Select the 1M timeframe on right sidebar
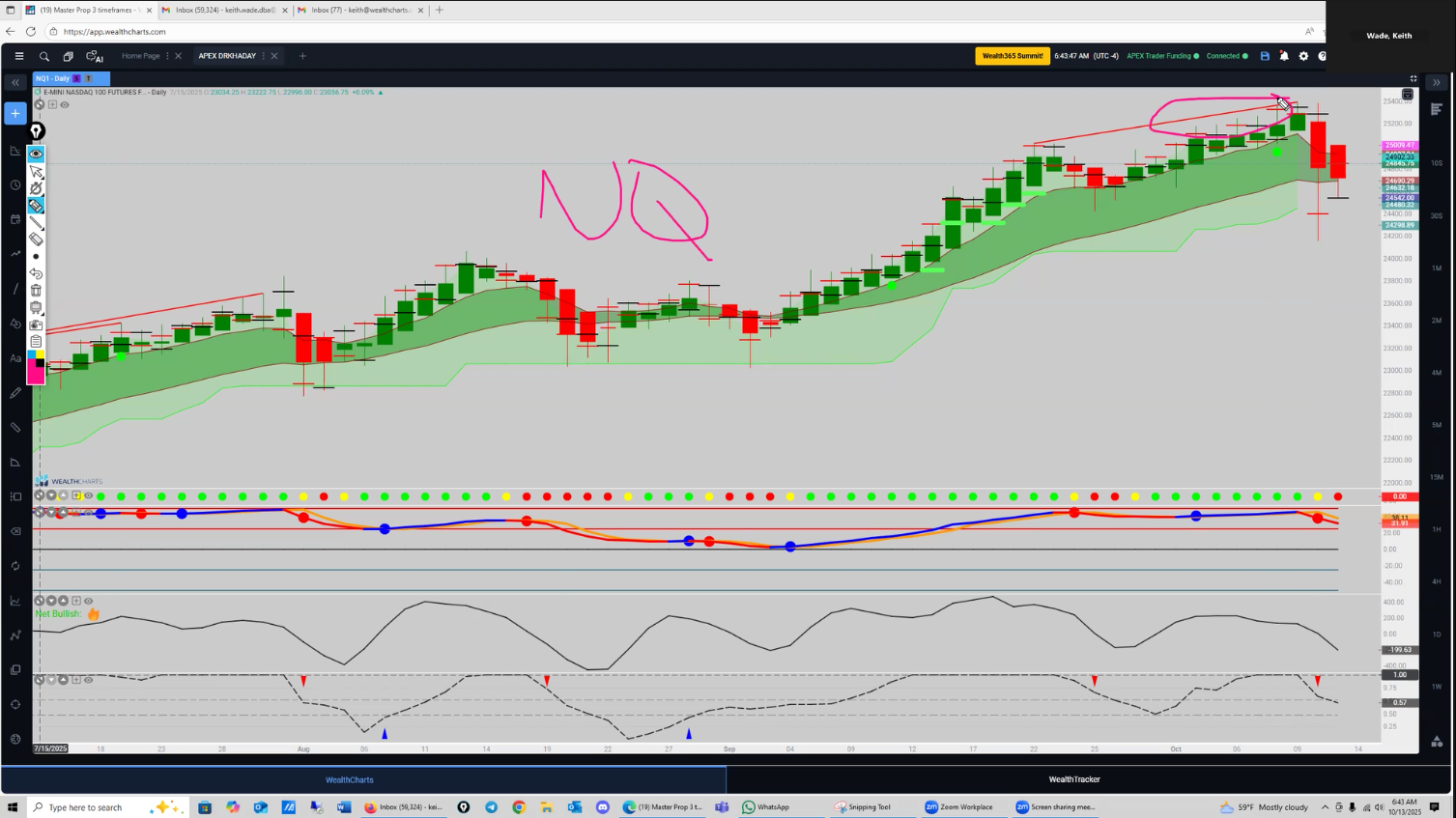Viewport: 1456px width, 818px height. pos(1437,268)
